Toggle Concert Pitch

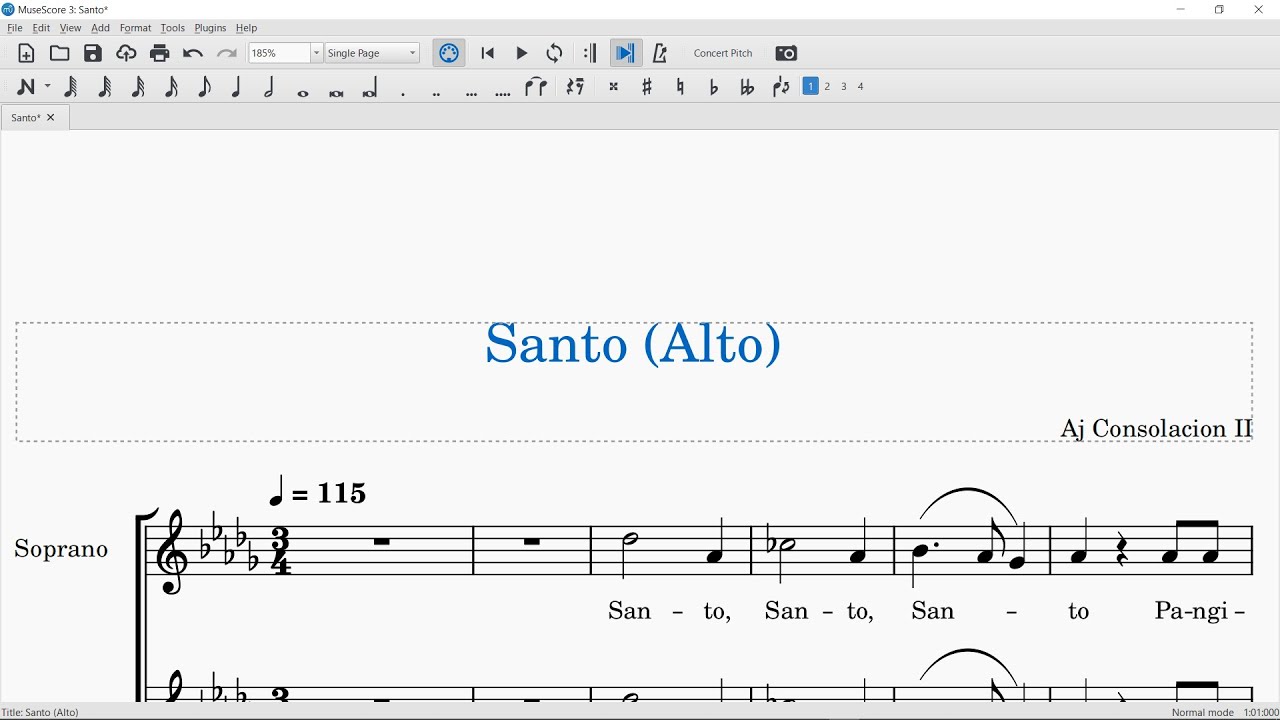(723, 53)
